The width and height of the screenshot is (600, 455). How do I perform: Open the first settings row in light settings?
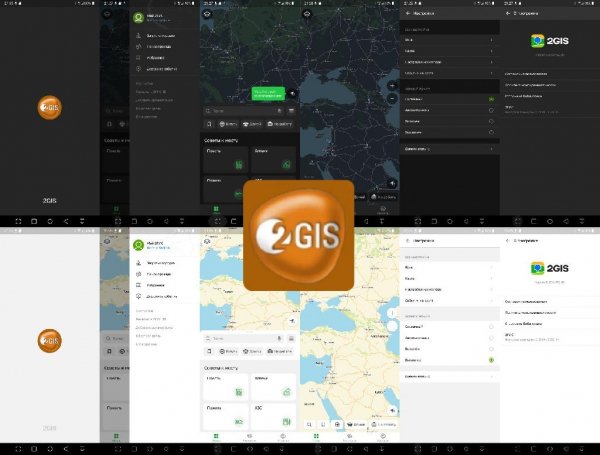pos(450,267)
